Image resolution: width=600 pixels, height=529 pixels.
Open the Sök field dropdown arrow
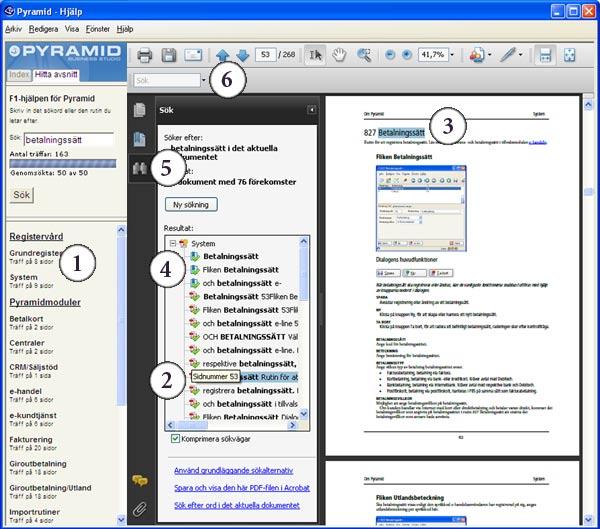coord(204,80)
